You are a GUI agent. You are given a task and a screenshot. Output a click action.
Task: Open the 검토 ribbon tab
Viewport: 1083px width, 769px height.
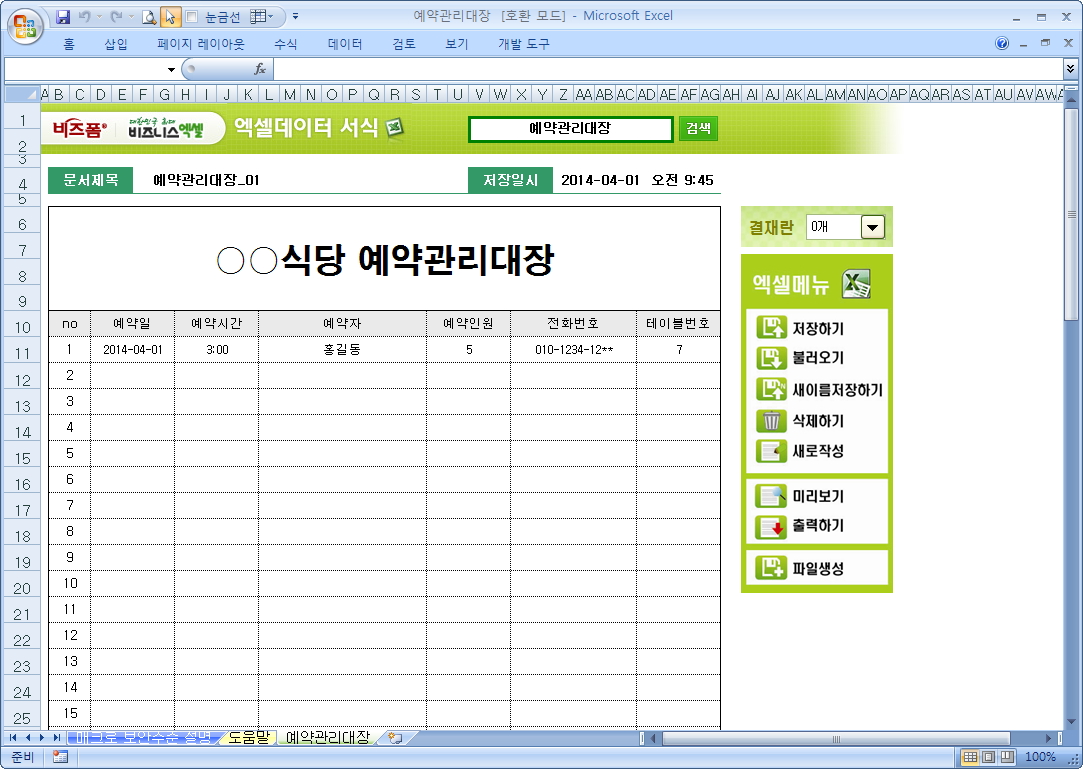tap(404, 44)
